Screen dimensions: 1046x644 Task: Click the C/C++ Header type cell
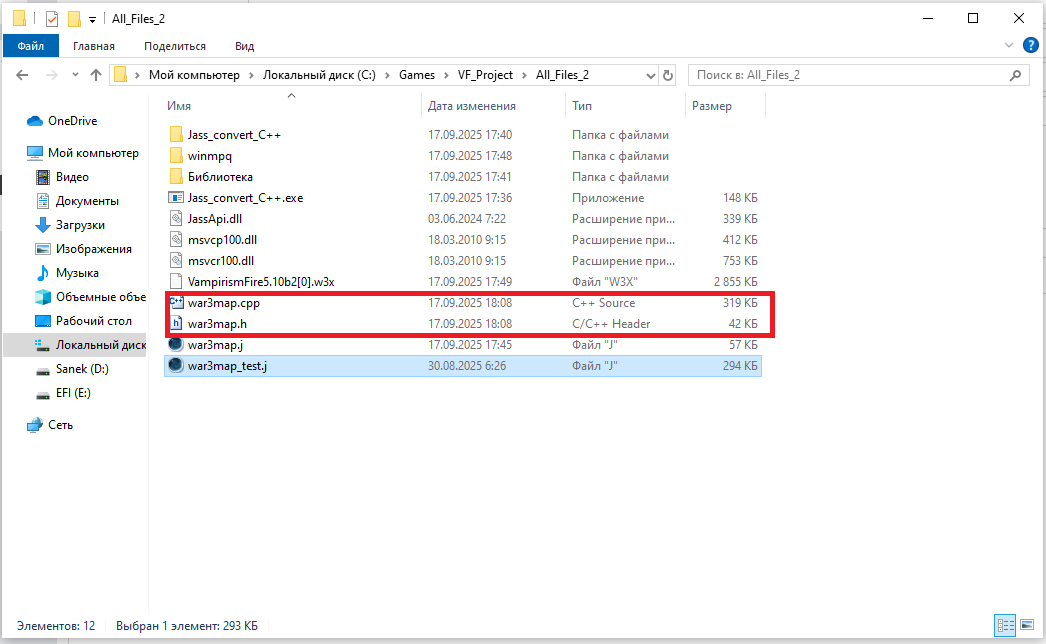click(611, 324)
